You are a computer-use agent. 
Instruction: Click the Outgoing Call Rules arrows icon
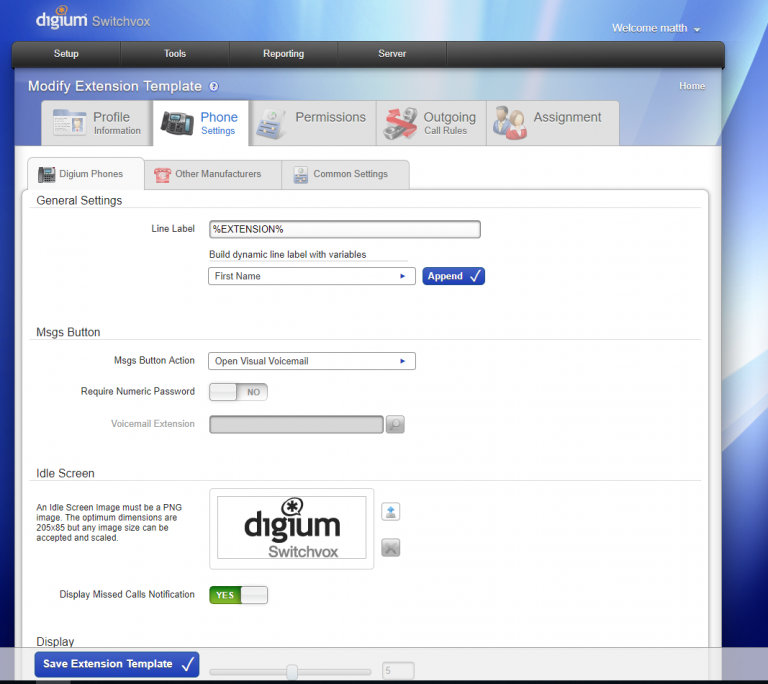coord(400,123)
